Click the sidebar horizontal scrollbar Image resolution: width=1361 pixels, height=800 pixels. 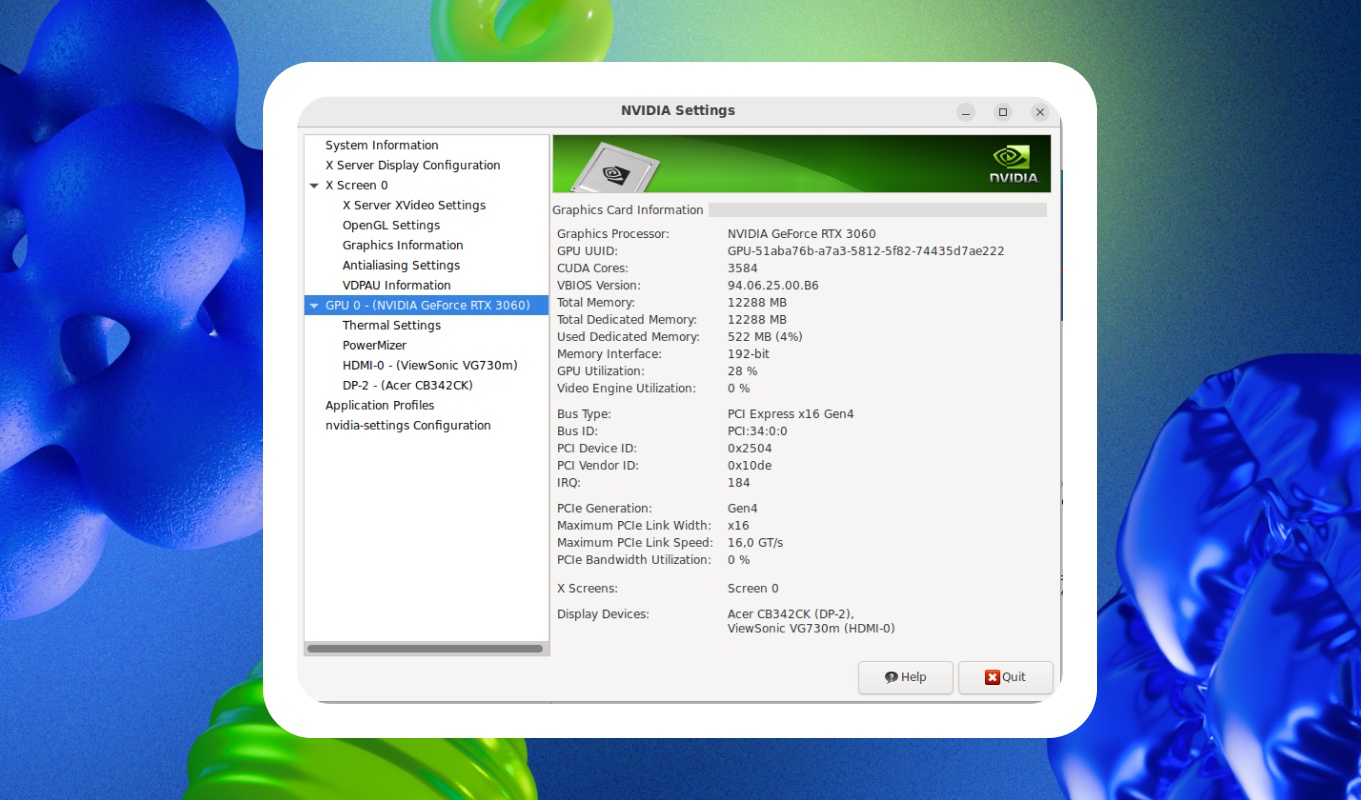tap(425, 649)
